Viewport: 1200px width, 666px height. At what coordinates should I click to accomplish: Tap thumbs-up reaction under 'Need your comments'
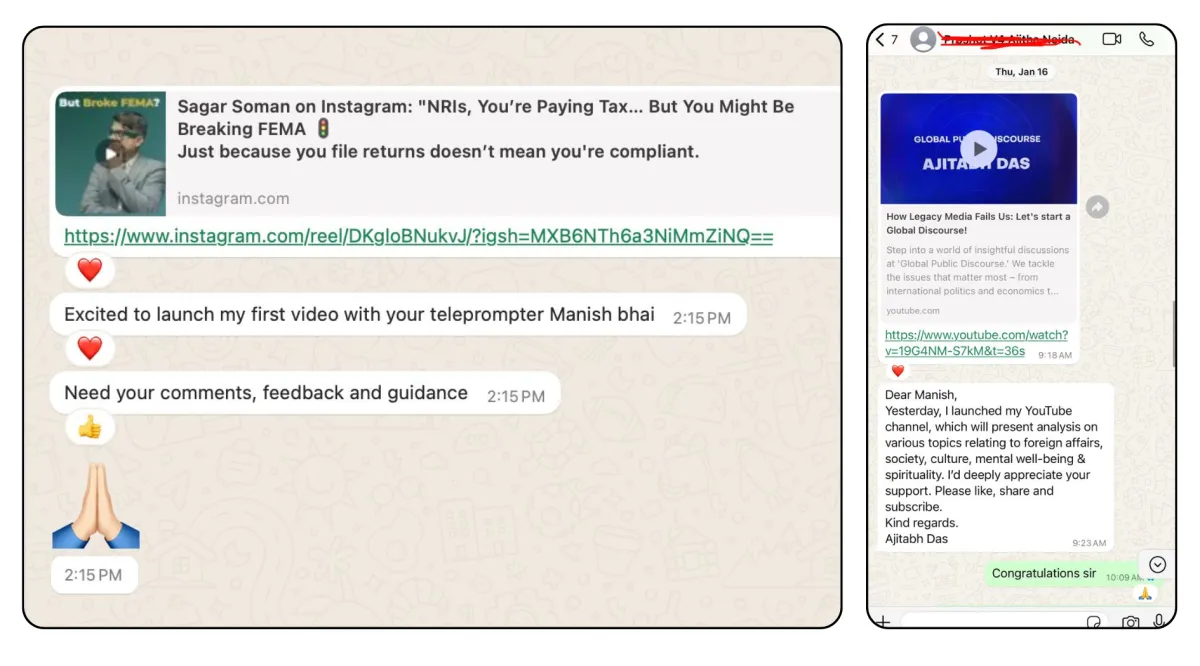coord(90,428)
